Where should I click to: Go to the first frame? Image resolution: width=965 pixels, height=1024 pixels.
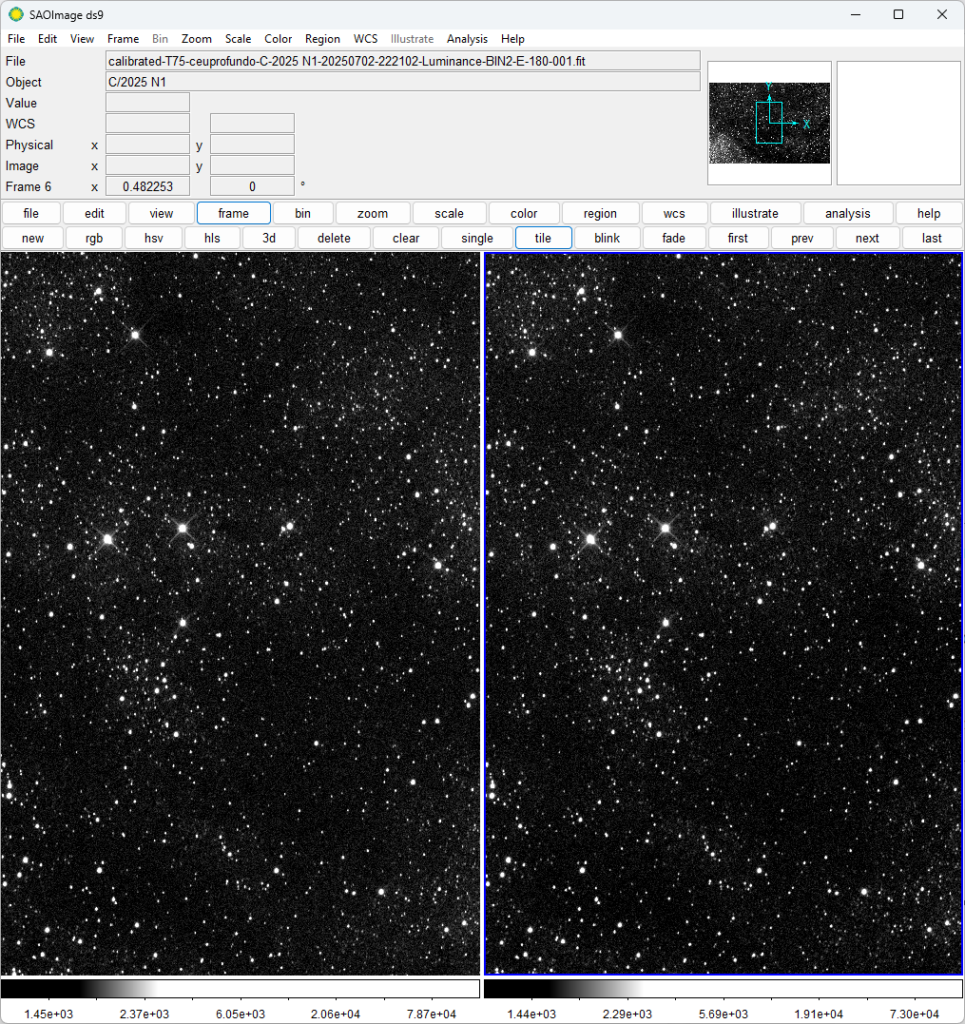pyautogui.click(x=738, y=238)
